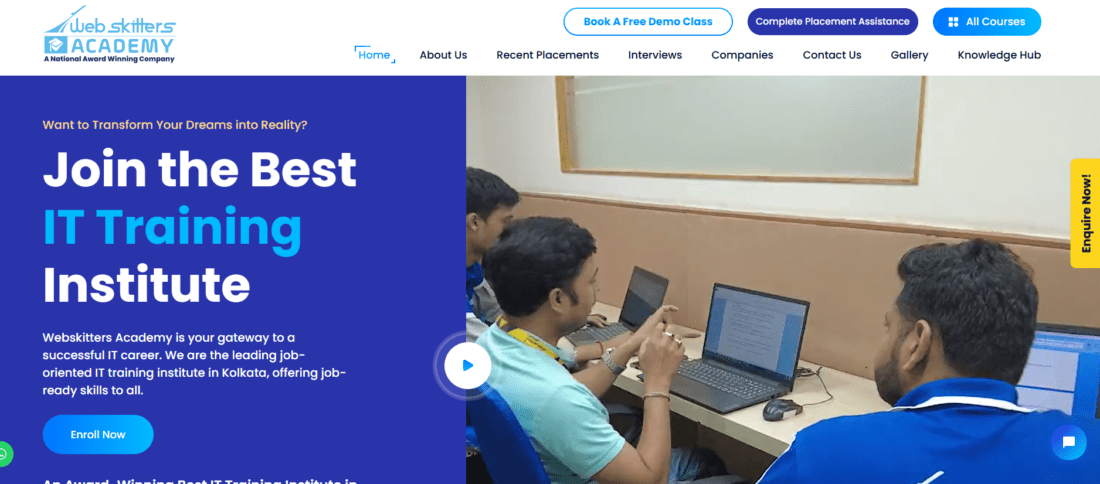The image size is (1100, 484).
Task: Open the Companies menu item
Action: pyautogui.click(x=742, y=55)
